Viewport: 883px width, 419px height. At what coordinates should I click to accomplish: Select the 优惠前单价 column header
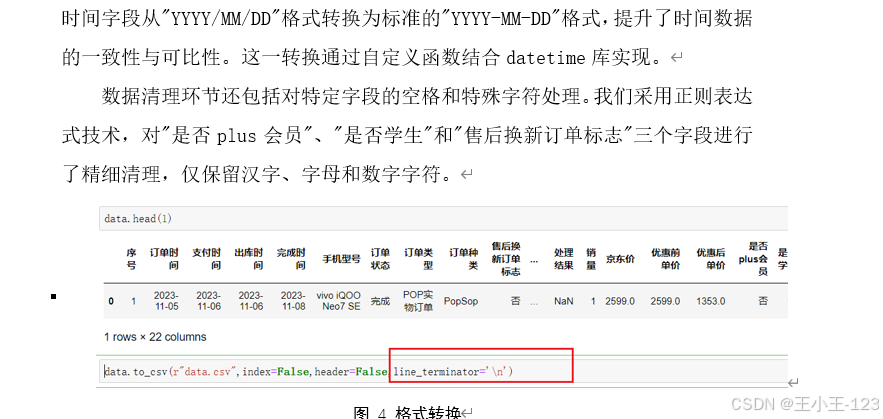pyautogui.click(x=665, y=259)
